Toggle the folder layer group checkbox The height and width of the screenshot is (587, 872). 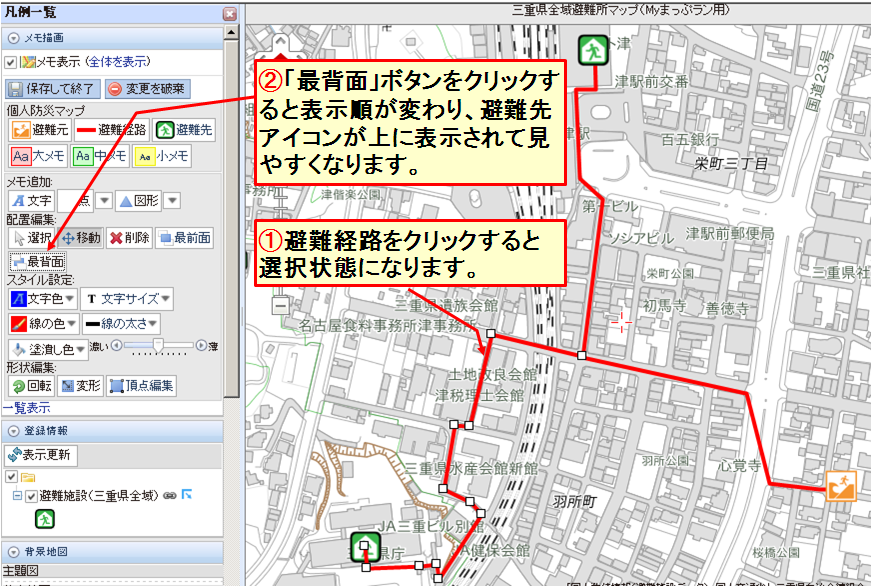tap(11, 477)
